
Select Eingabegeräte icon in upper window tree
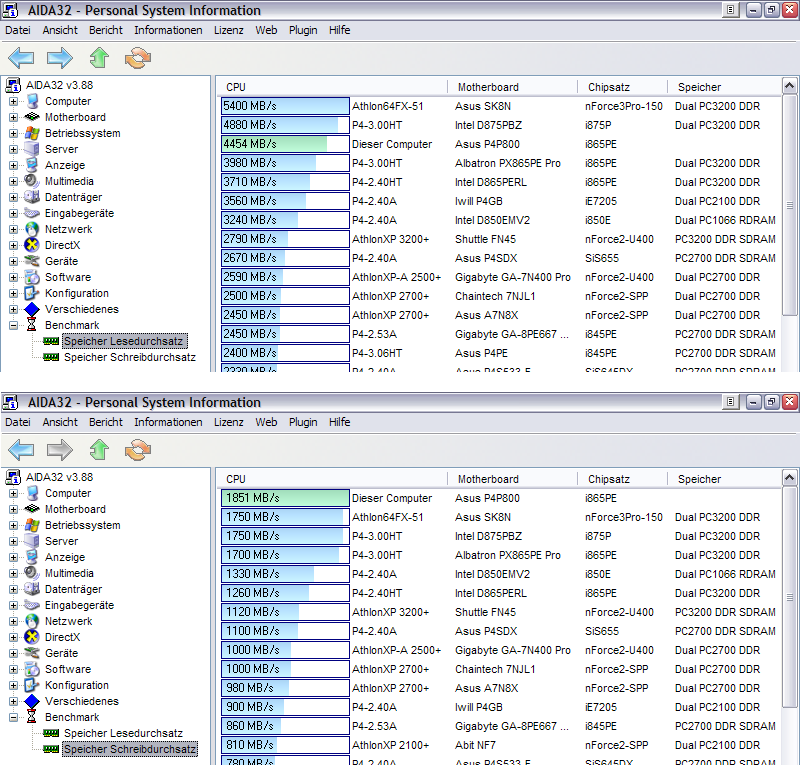tap(32, 213)
